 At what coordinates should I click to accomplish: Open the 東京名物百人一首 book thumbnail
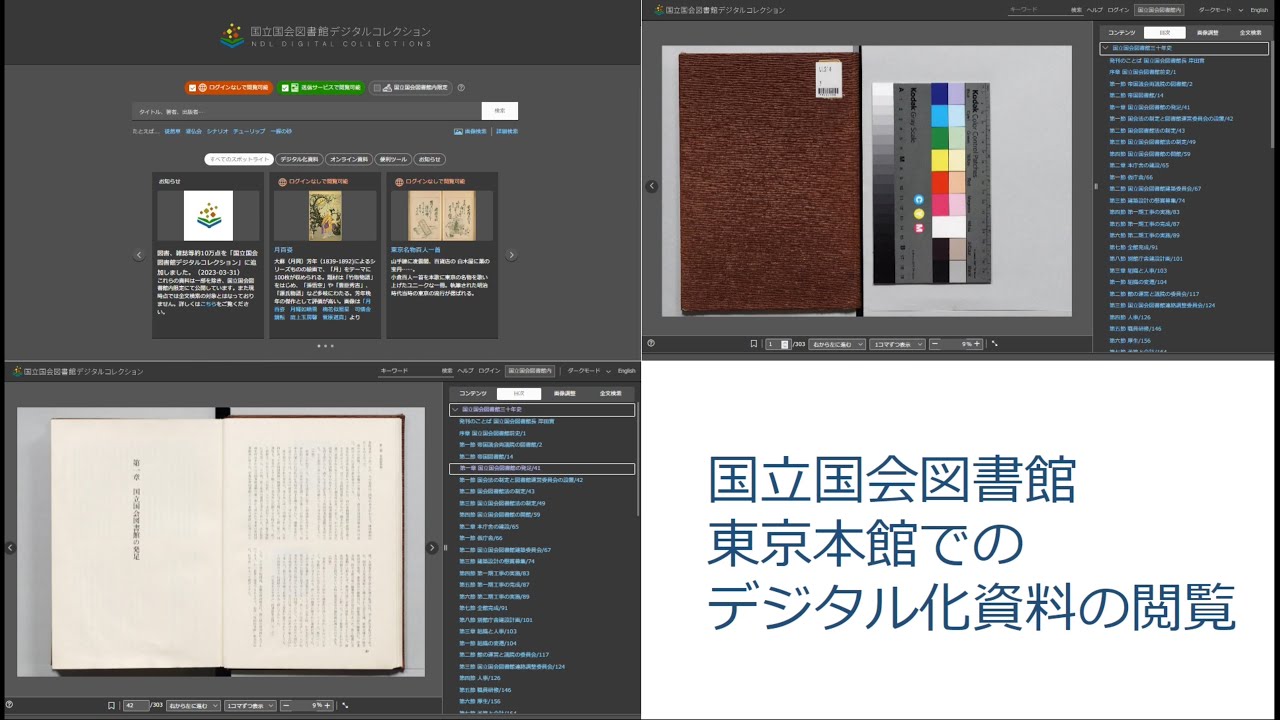[x=442, y=216]
